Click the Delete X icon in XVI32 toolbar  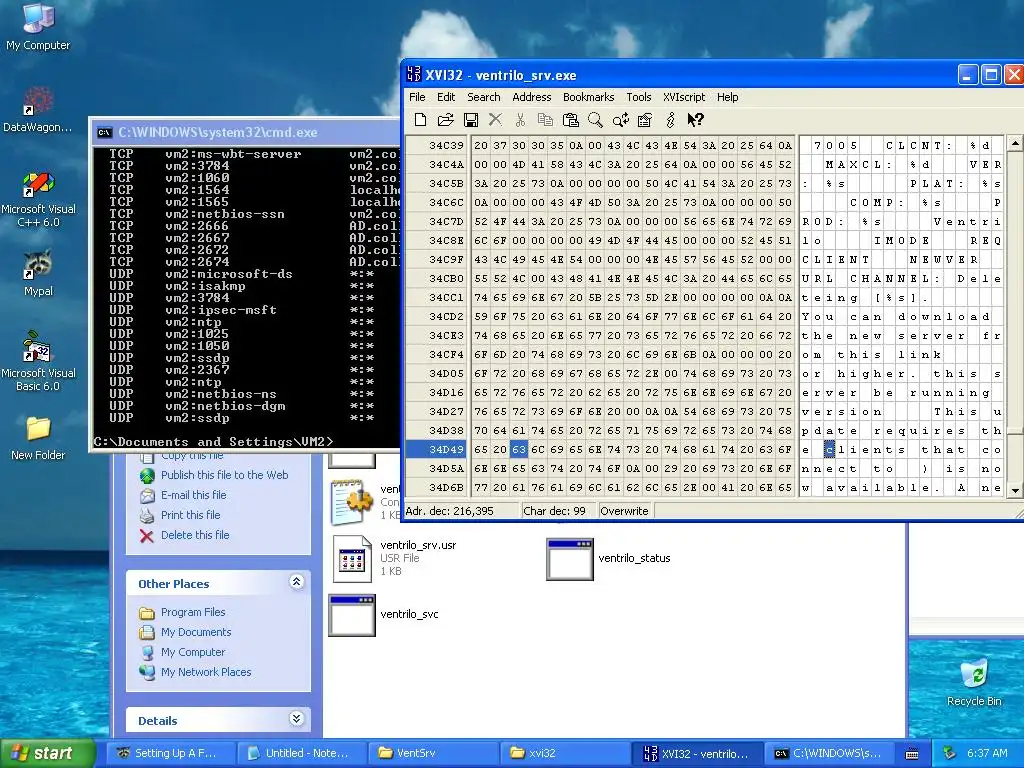496,120
